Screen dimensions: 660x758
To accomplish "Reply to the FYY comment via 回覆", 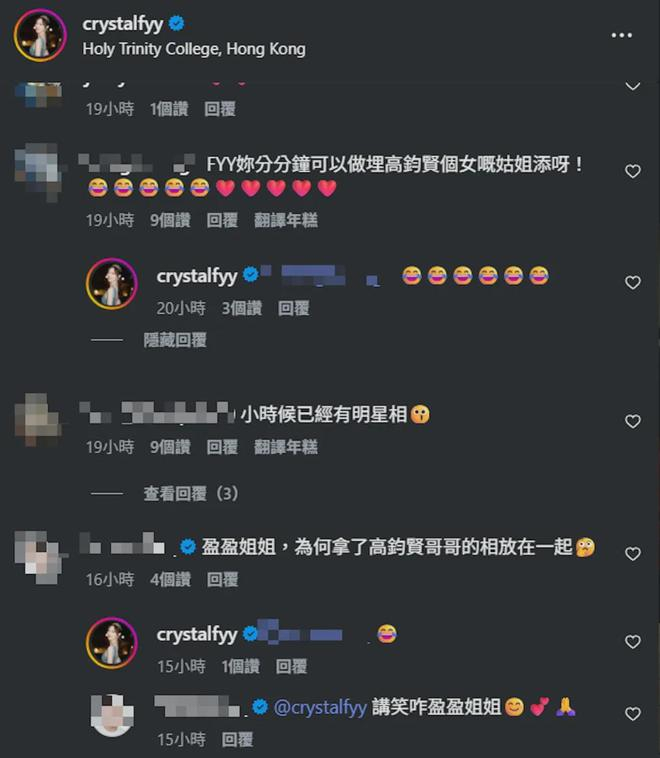I will 222,220.
